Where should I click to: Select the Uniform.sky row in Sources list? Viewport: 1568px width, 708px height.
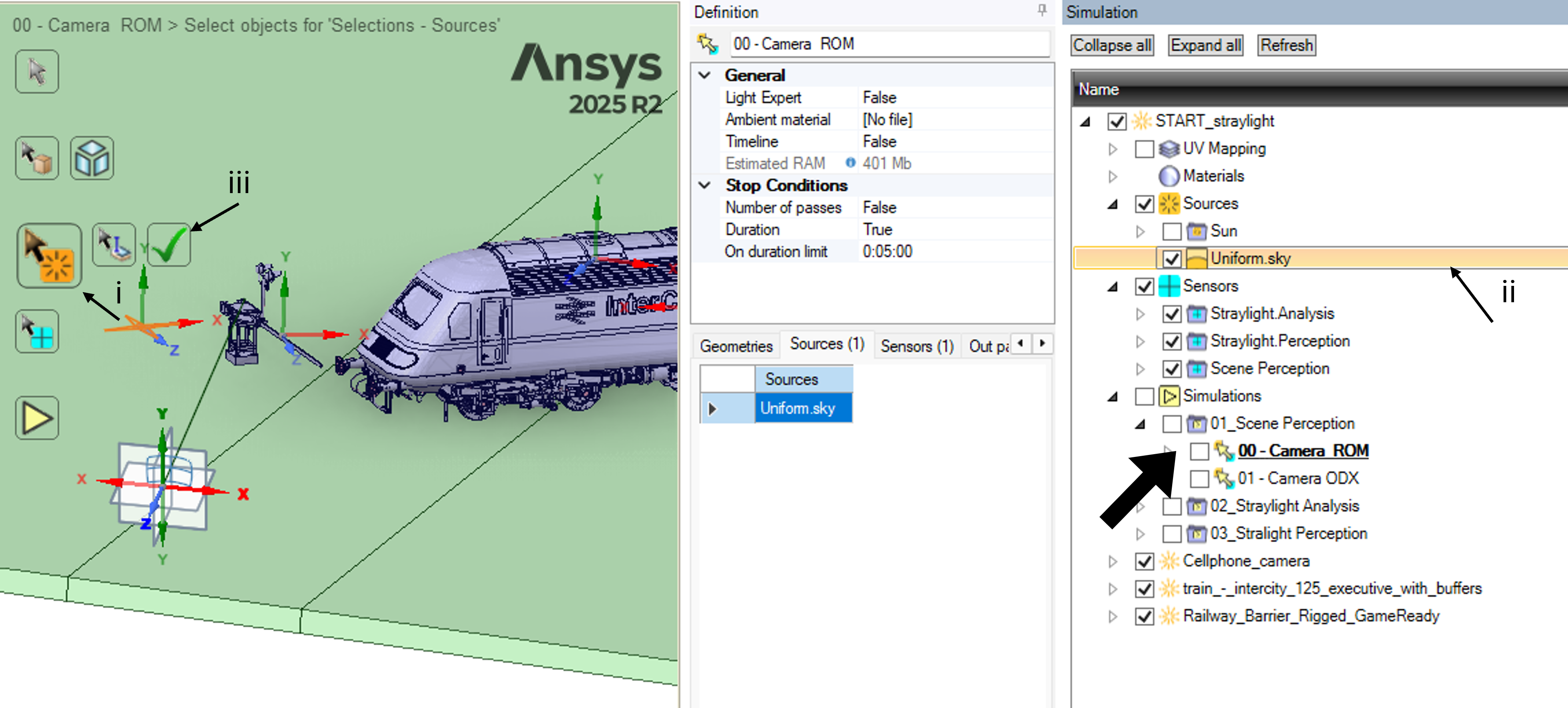(804, 408)
